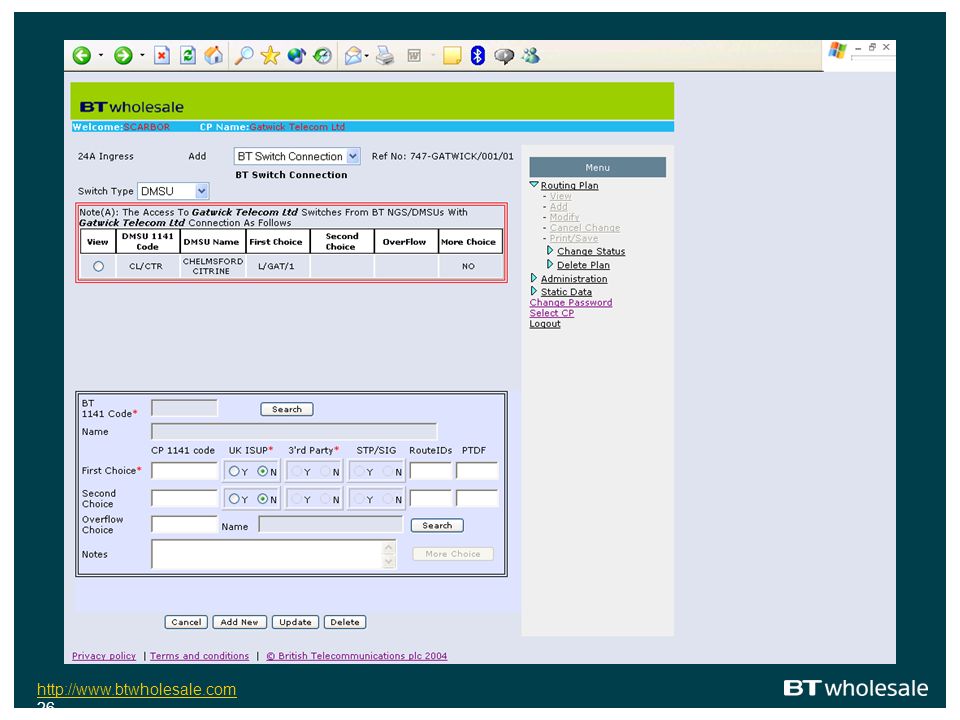Click the Overflow Choice code field
Screen dimensions: 960x720
(x=184, y=525)
